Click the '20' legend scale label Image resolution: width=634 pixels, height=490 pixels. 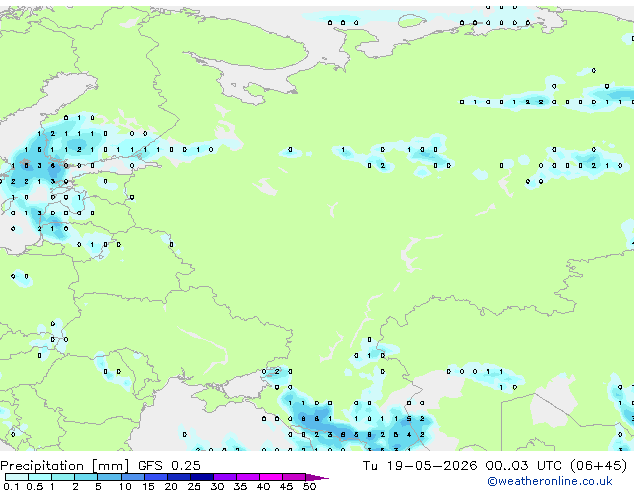[171, 486]
